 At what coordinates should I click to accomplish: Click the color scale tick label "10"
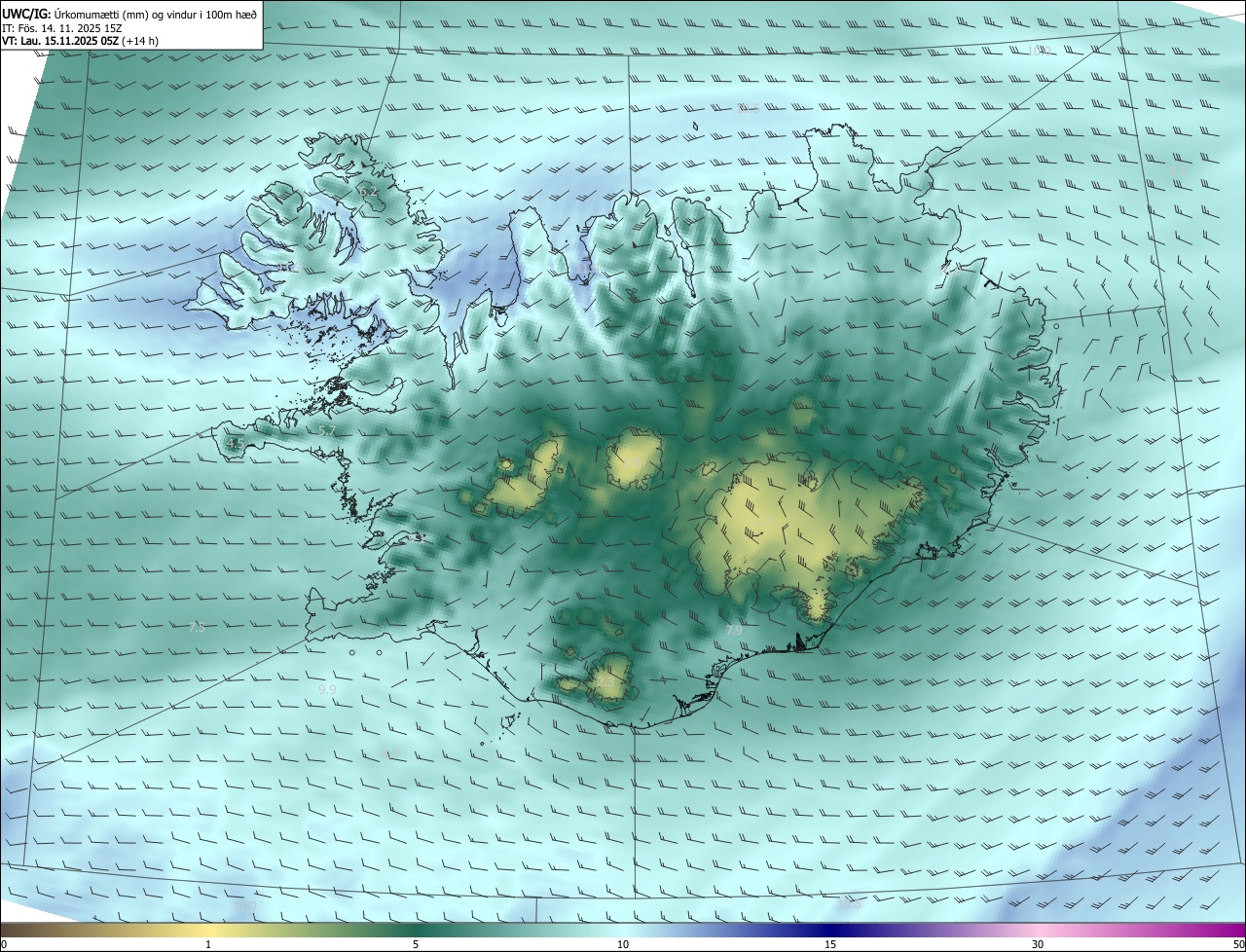[x=623, y=944]
